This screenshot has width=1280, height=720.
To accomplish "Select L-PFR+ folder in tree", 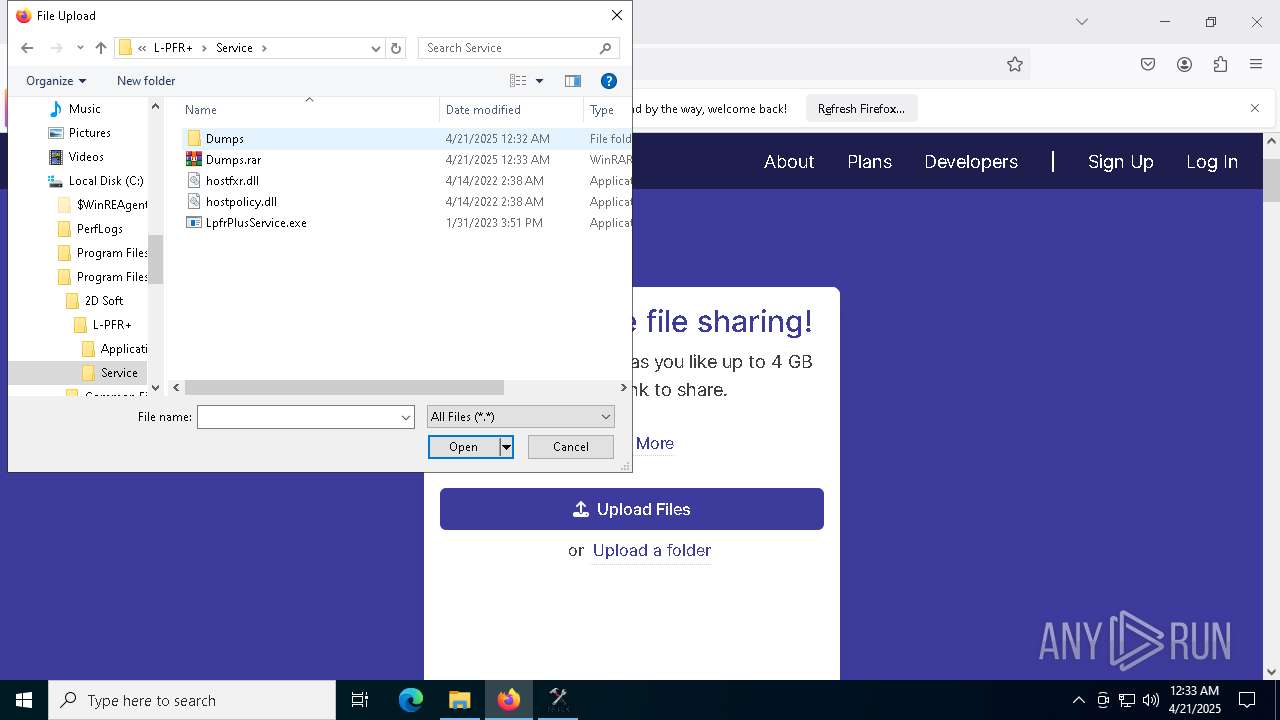I will (111, 325).
